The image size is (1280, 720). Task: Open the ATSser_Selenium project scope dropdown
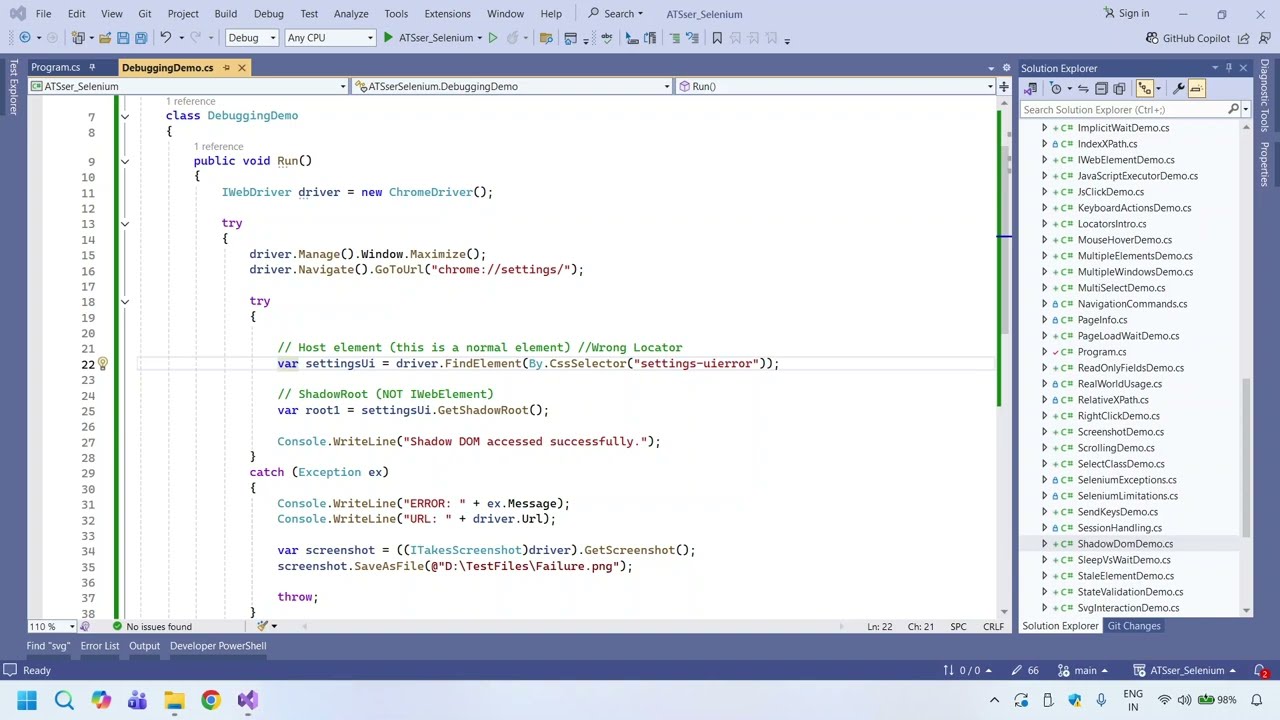click(x=188, y=87)
